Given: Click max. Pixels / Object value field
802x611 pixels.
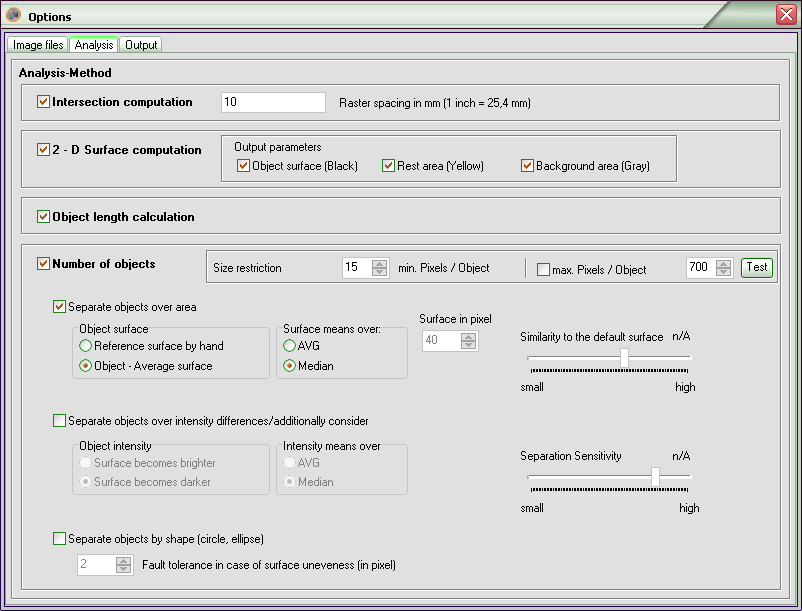Looking at the screenshot, I should 701,267.
